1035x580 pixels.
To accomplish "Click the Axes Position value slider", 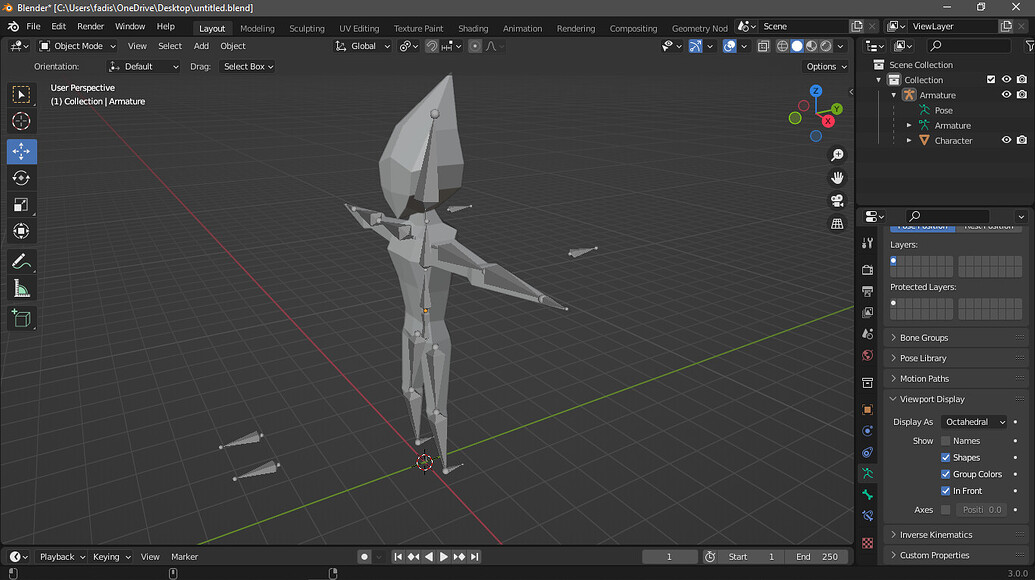I will click(982, 509).
